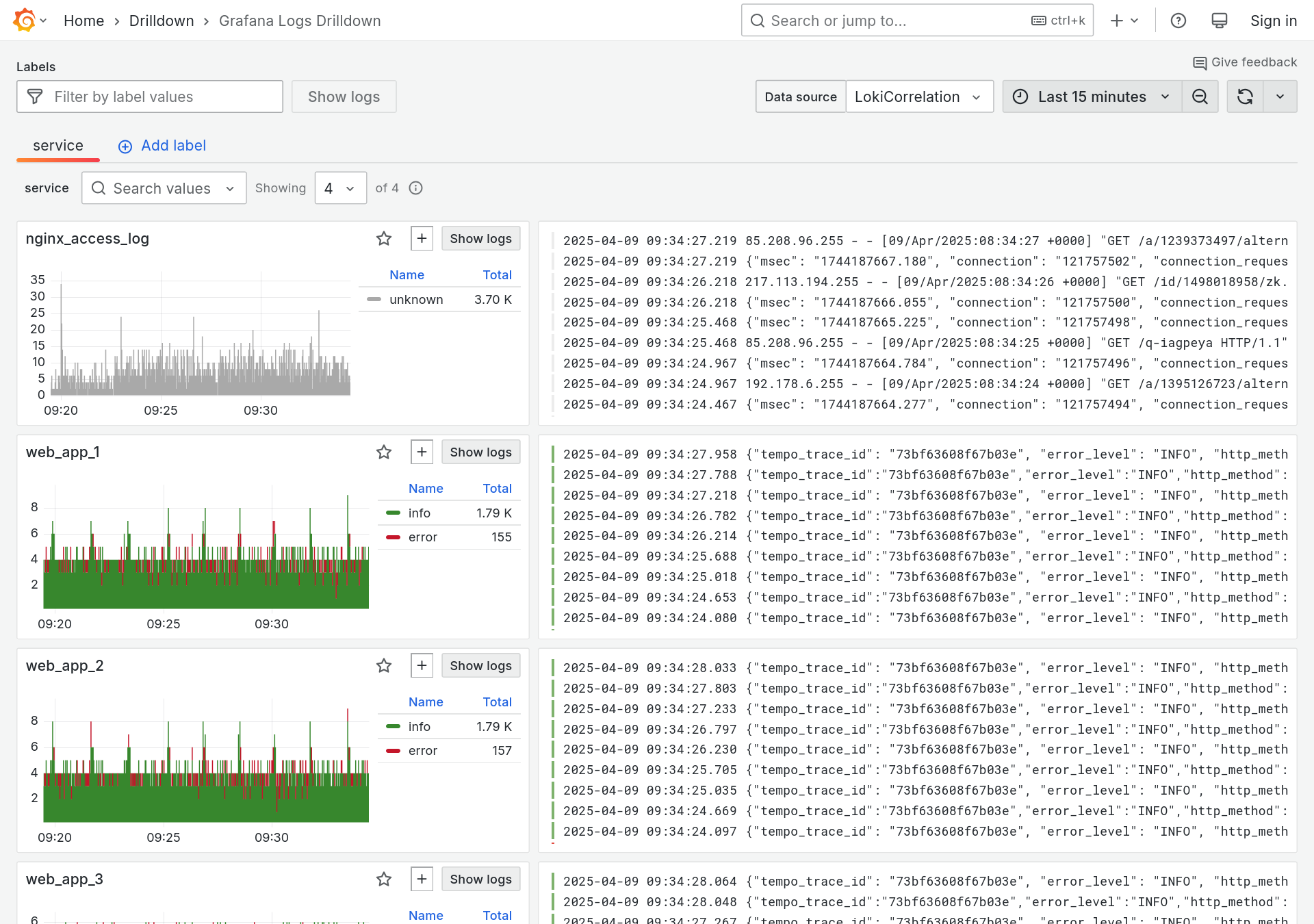Toggle the 'info' series in web_app_2 legend
1314x924 pixels.
click(x=419, y=726)
